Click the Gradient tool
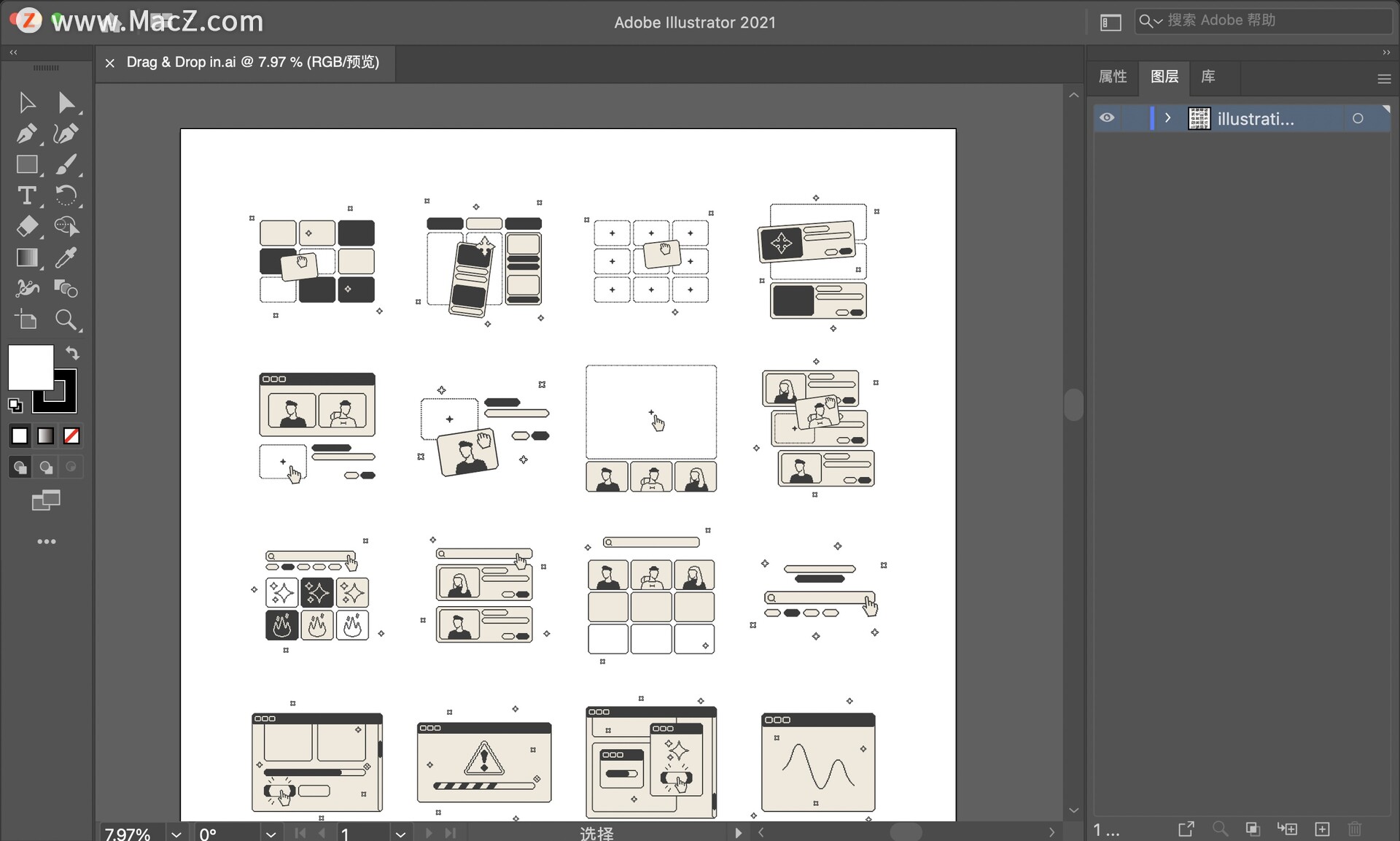 point(26,257)
